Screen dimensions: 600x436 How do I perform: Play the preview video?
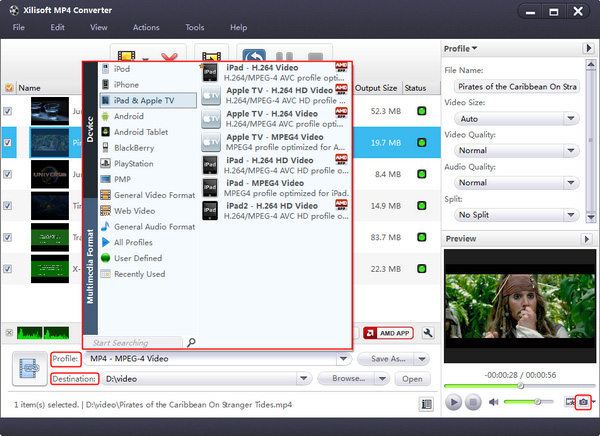pyautogui.click(x=453, y=402)
